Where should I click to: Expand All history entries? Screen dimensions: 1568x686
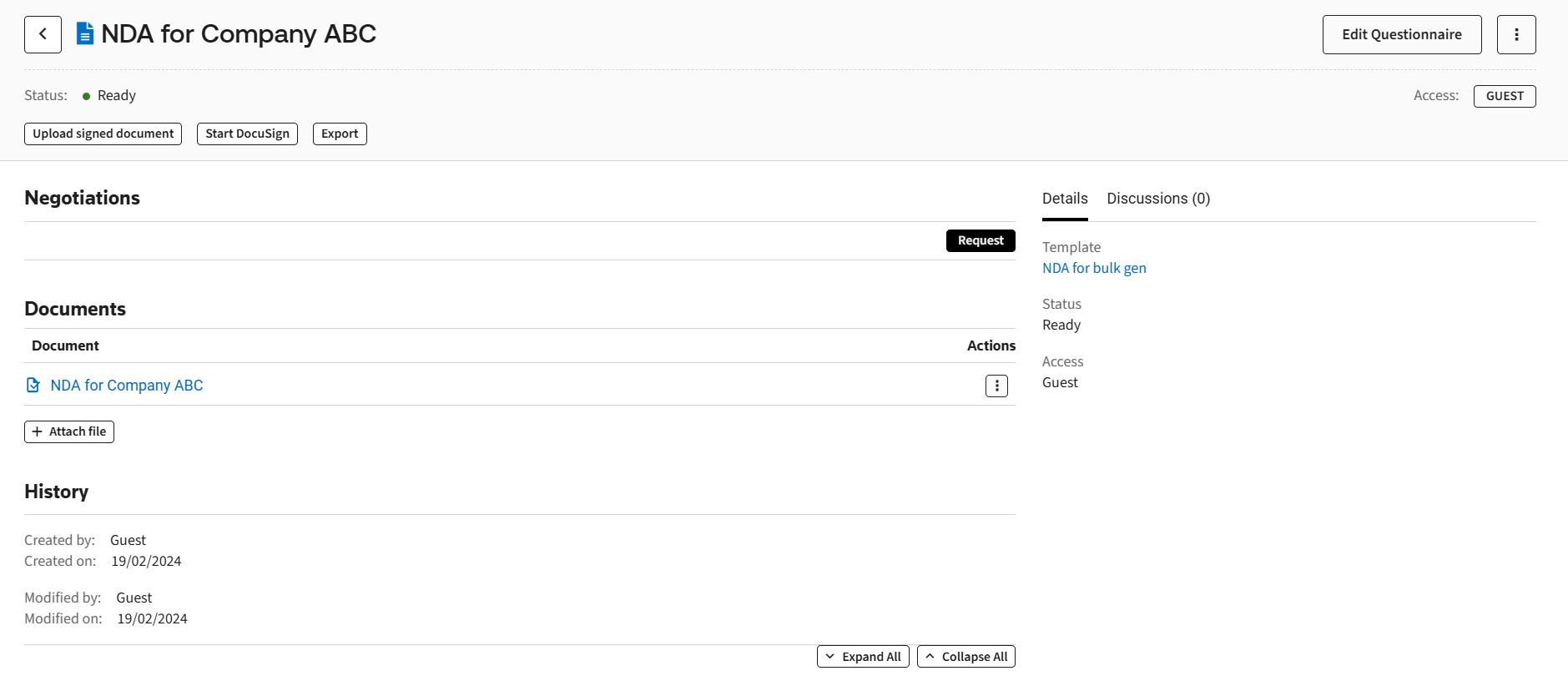click(x=863, y=657)
